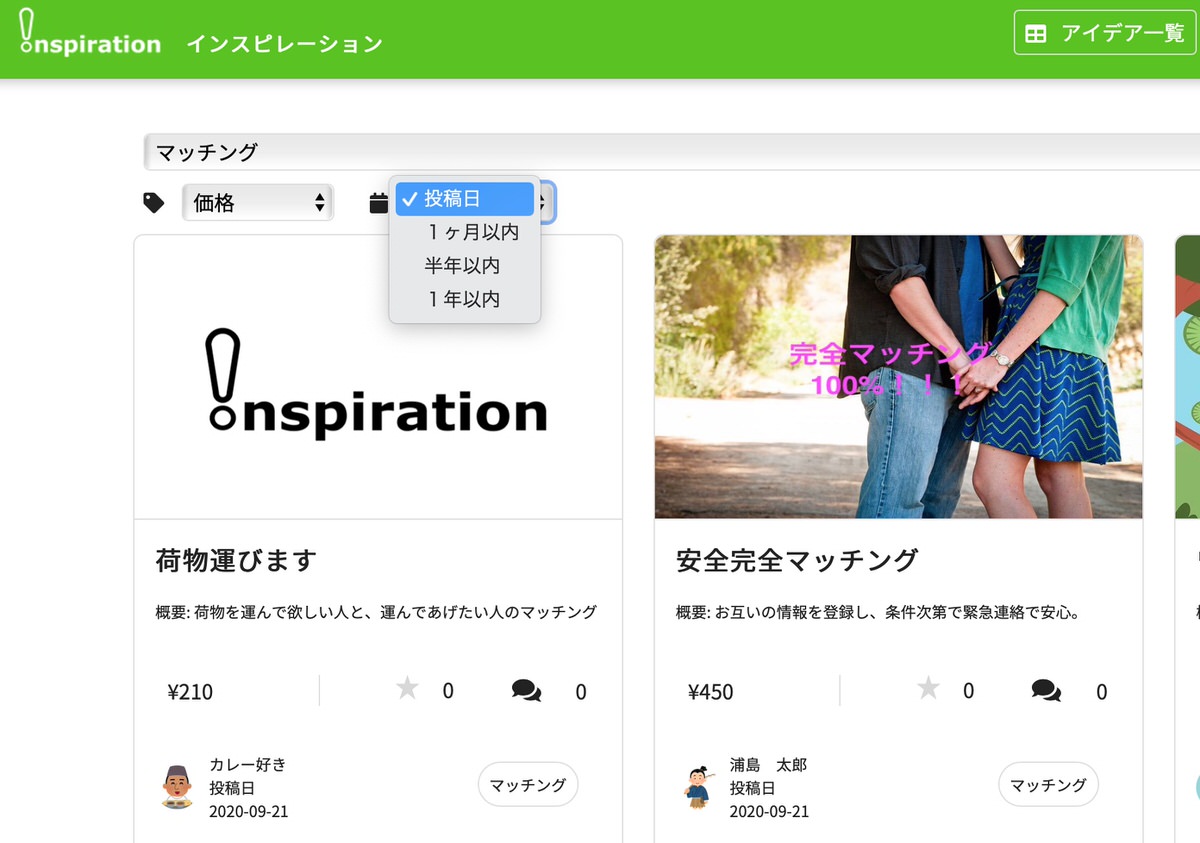Click the star icon on 安全完全マッチング card

point(928,688)
